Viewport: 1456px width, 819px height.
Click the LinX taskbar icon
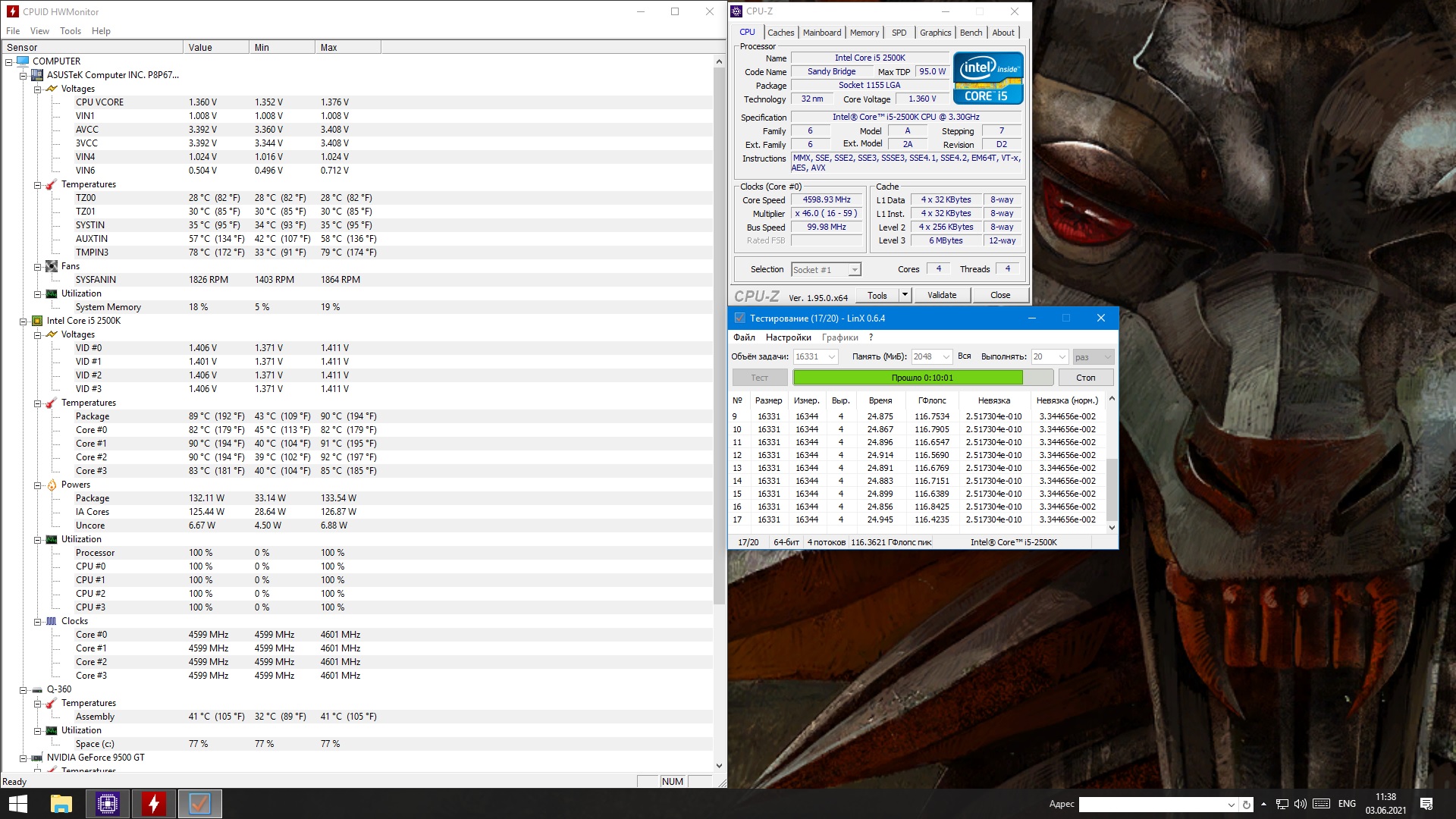200,803
